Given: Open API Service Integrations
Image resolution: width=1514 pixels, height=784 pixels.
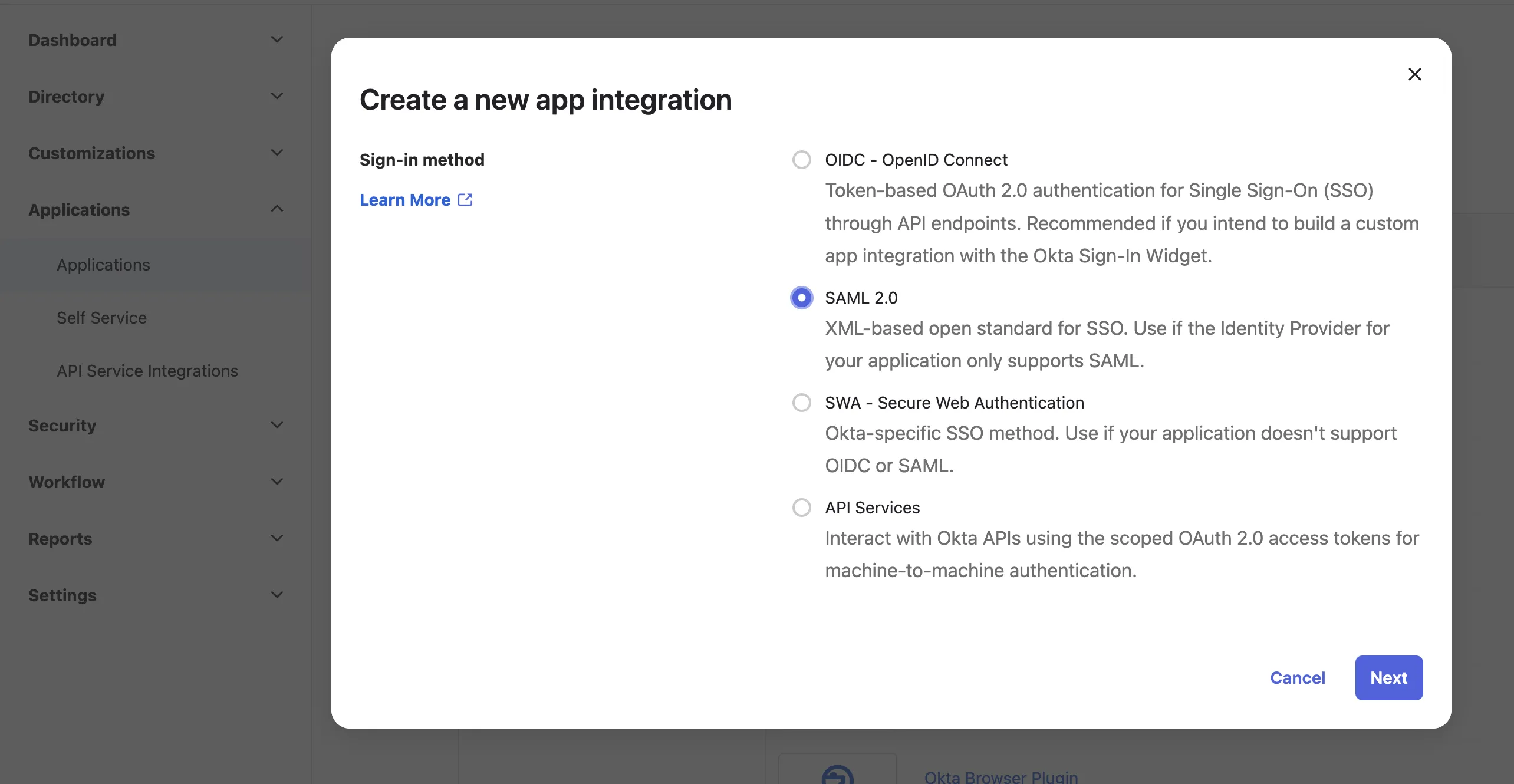Looking at the screenshot, I should point(147,371).
